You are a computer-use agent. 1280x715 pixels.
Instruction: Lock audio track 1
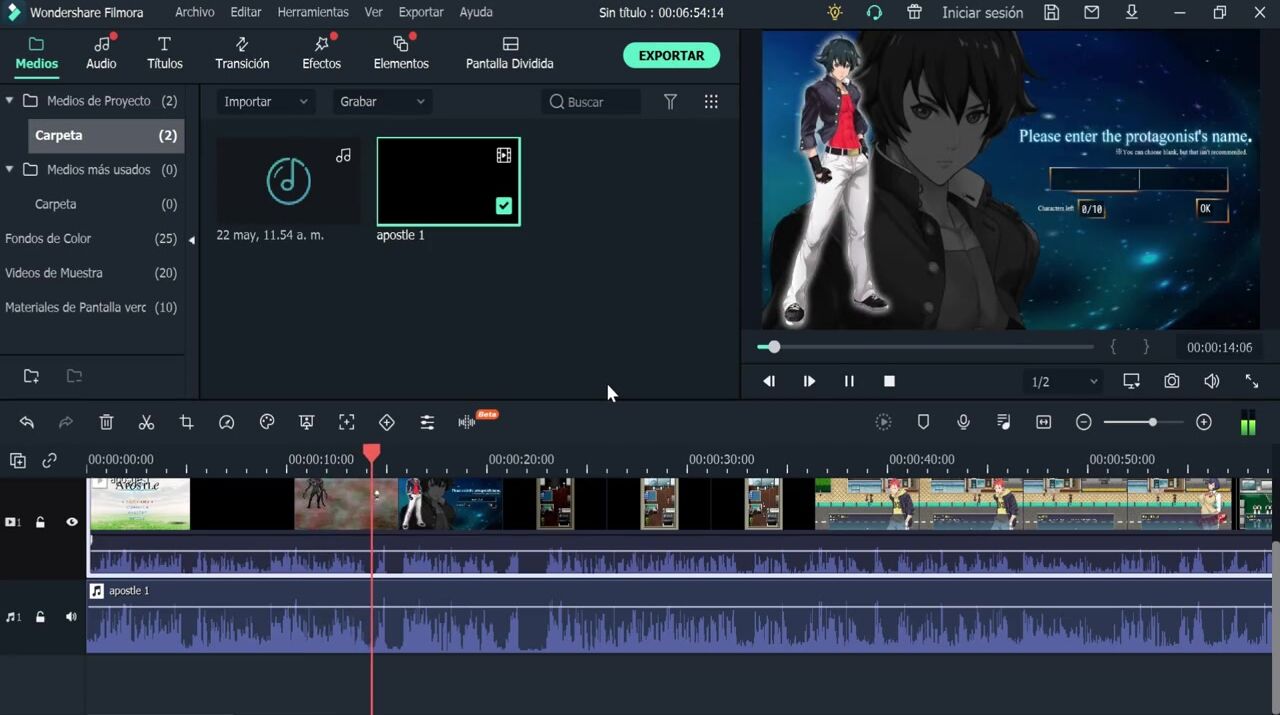(40, 617)
